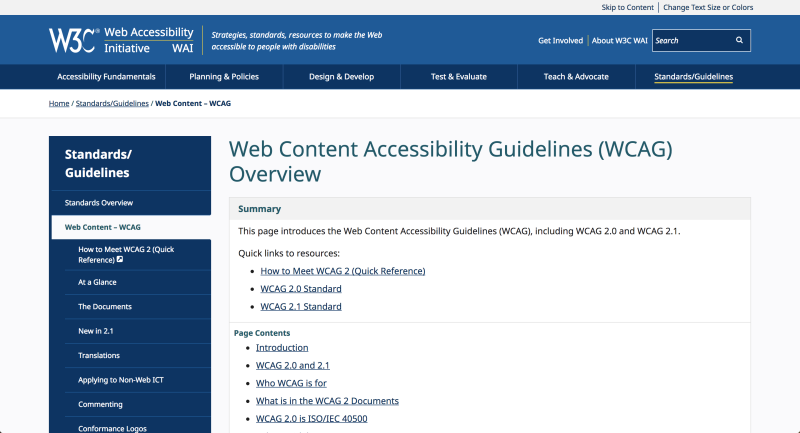Open Change Text Size or Colors
The width and height of the screenshot is (800, 433).
[708, 7]
